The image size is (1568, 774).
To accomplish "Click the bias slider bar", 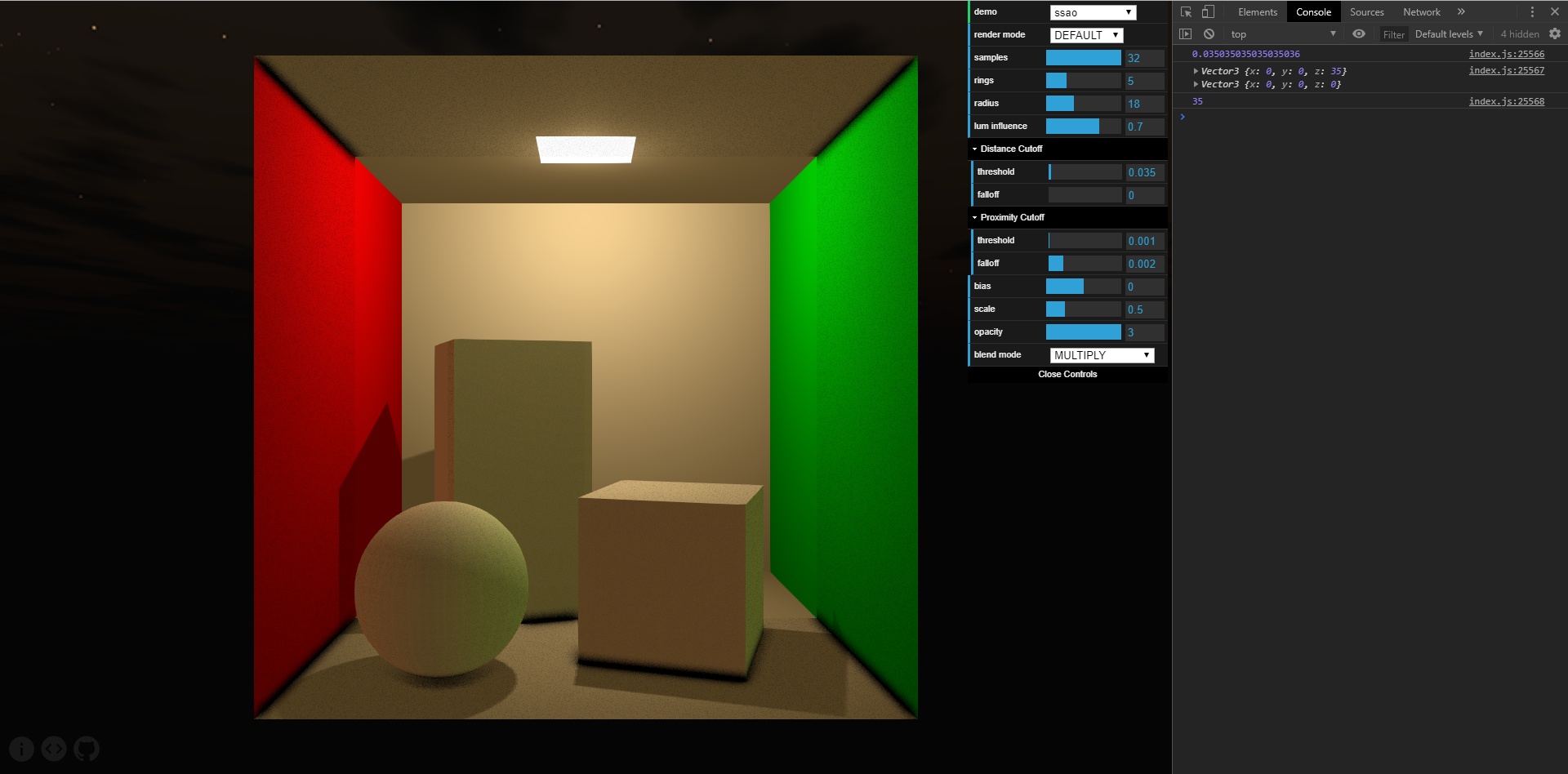I will point(1084,286).
